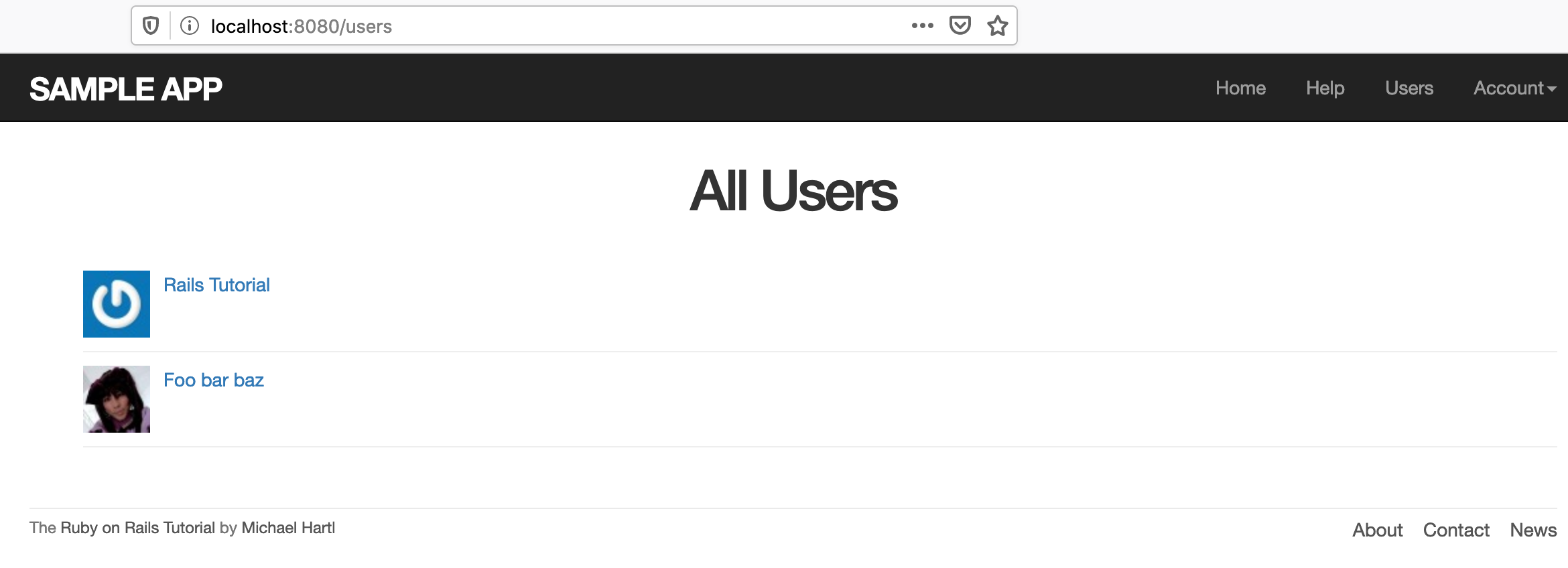1568x568 pixels.
Task: Open the Contact footer link
Action: 1456,530
